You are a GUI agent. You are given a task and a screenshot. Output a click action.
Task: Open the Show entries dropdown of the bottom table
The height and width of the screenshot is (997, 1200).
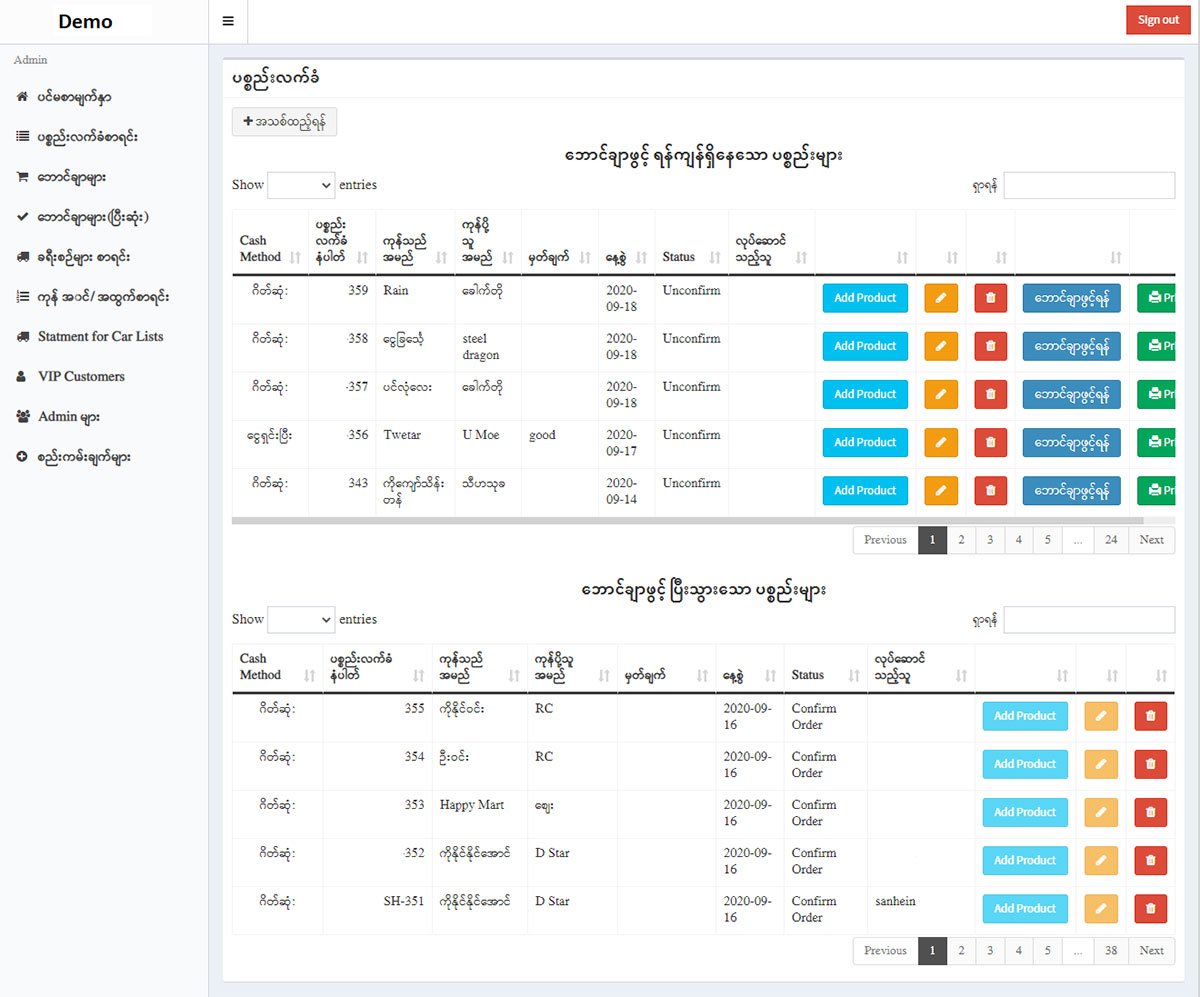click(x=301, y=620)
